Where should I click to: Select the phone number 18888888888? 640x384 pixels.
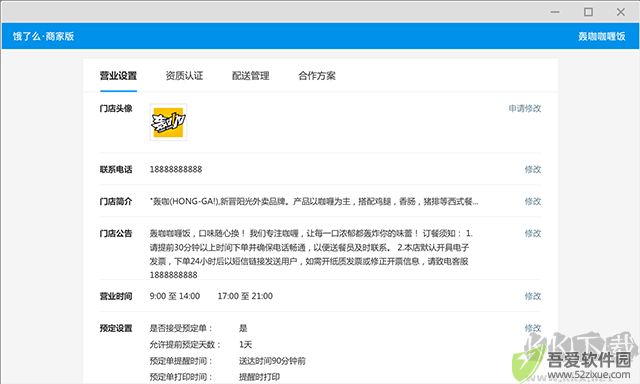pyautogui.click(x=176, y=169)
